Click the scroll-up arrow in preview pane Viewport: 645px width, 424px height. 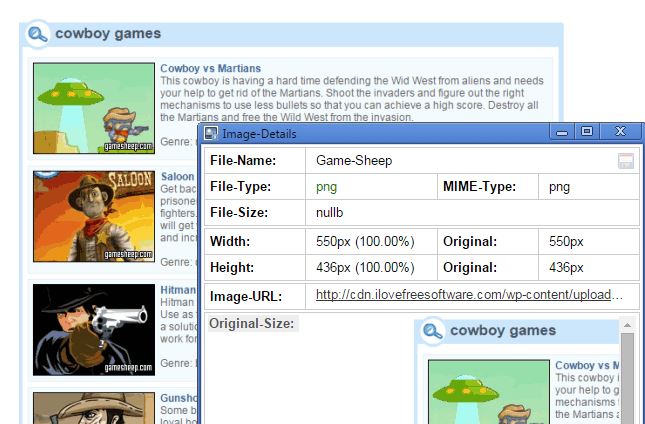point(627,326)
